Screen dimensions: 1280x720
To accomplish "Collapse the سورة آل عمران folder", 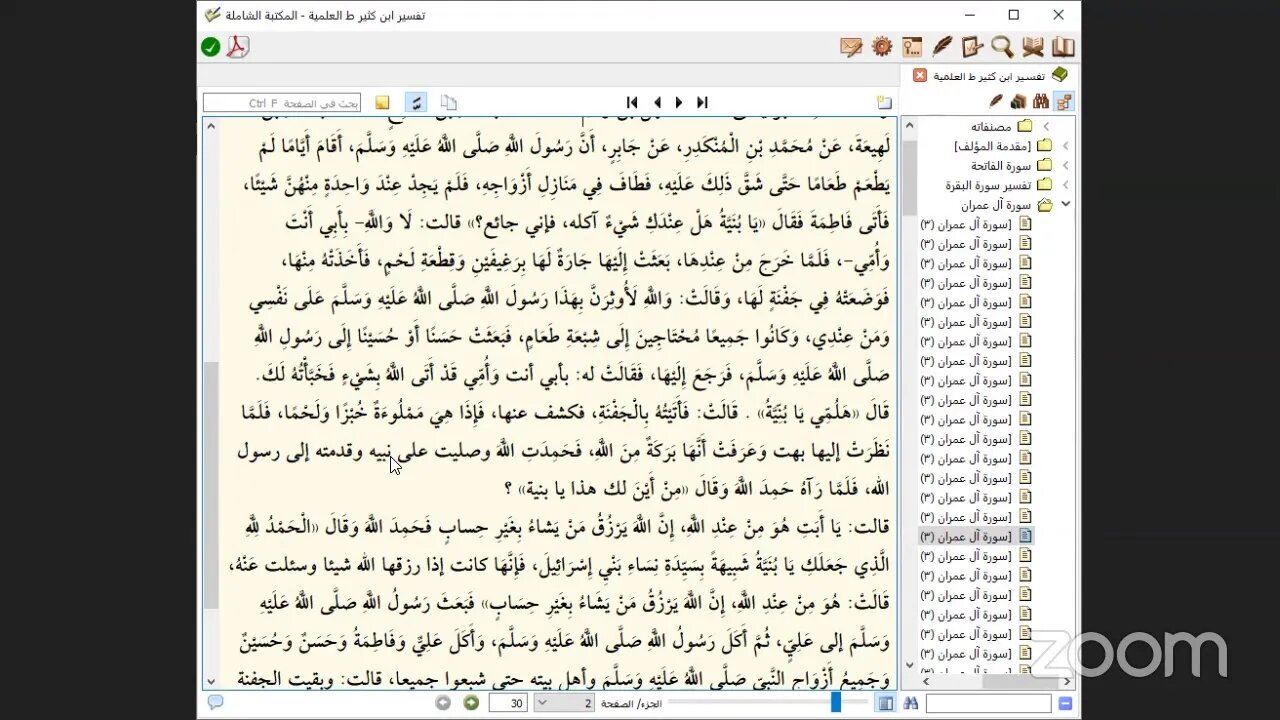I will click(1066, 204).
